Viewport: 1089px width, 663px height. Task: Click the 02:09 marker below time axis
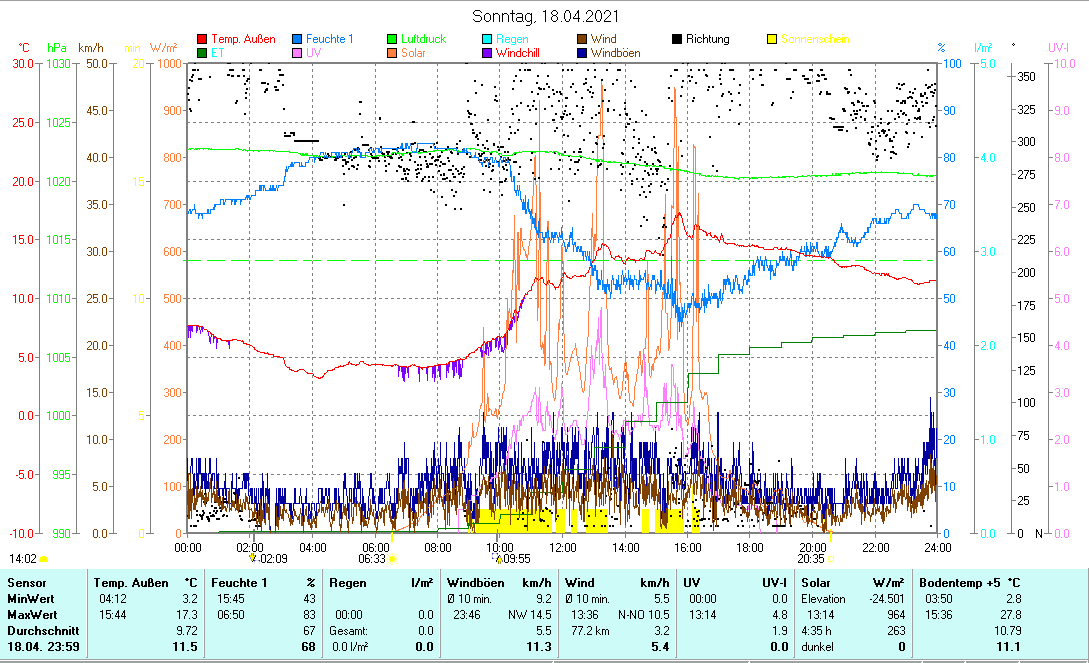tap(272, 559)
